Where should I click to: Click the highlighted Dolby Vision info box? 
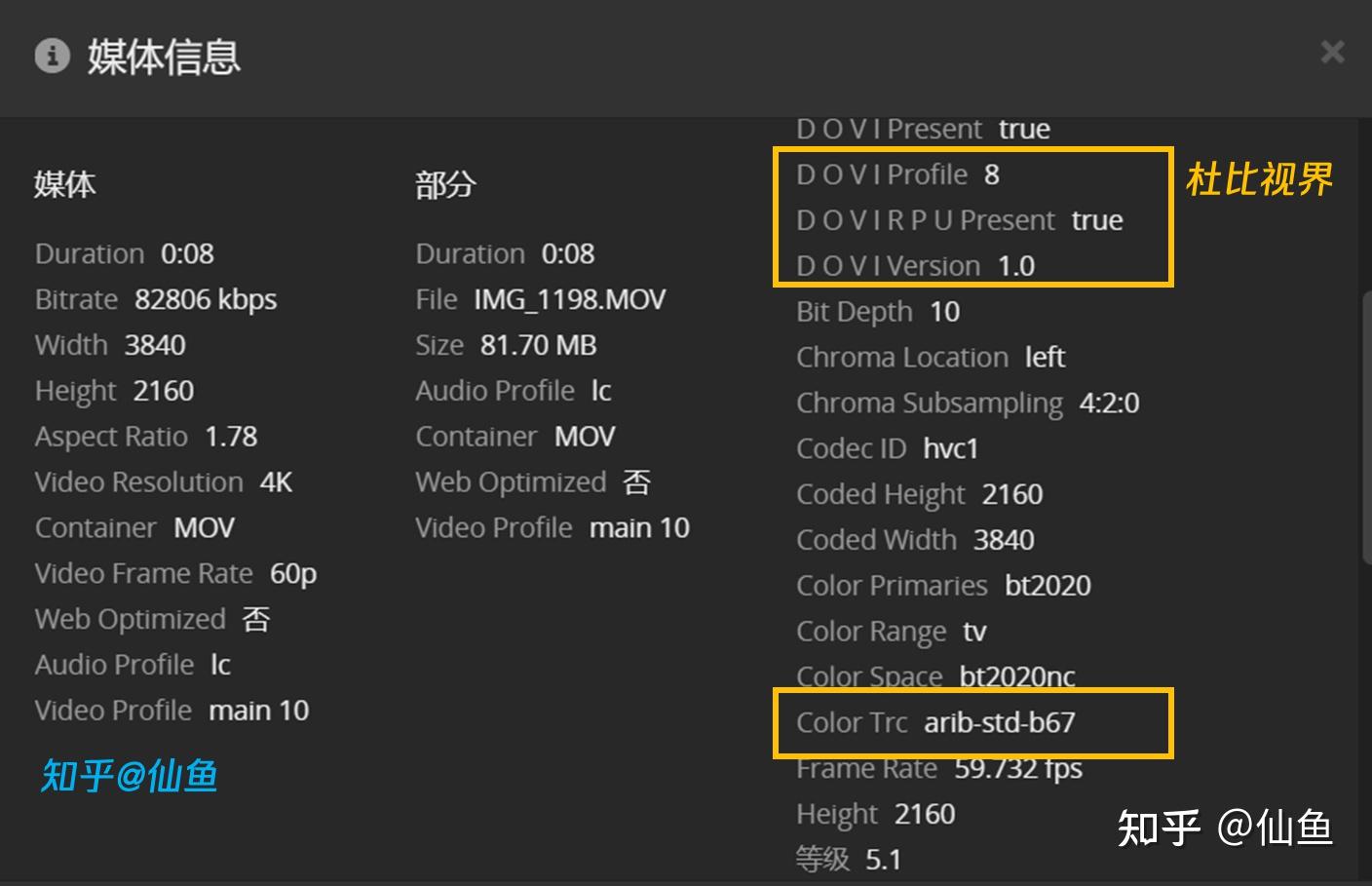tap(972, 216)
